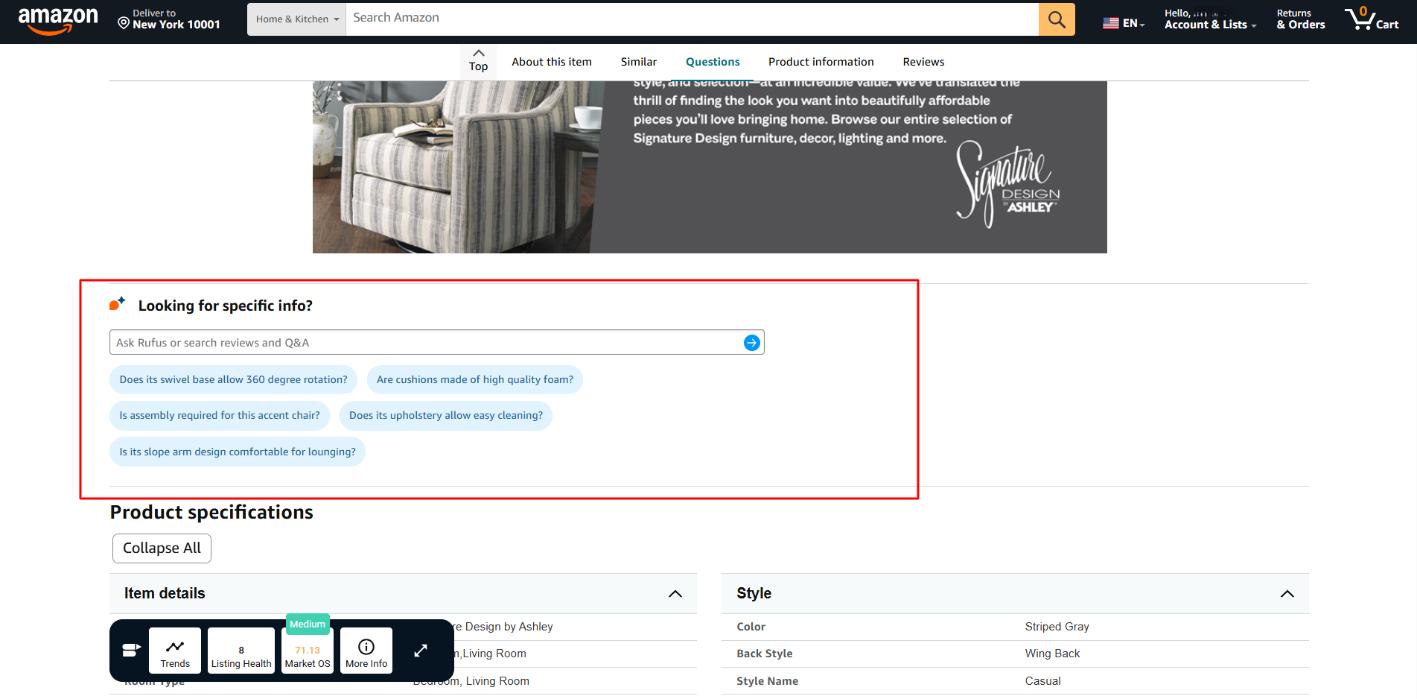1417x699 pixels.
Task: Open the Trends chart in extension toolbar
Action: (175, 651)
